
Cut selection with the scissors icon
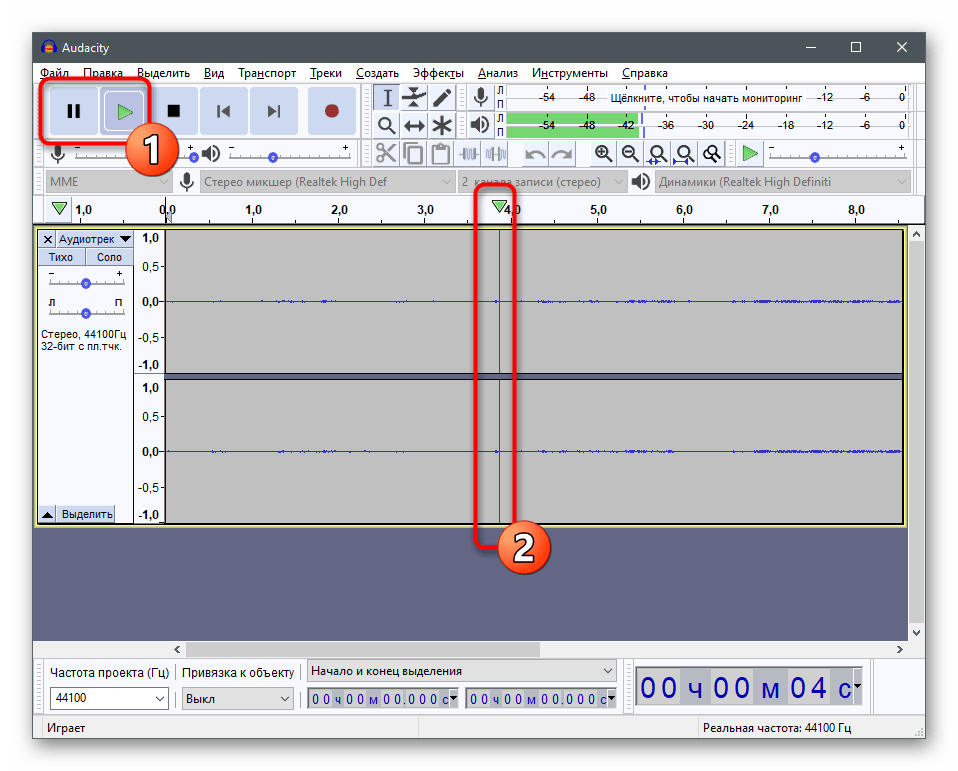click(386, 153)
